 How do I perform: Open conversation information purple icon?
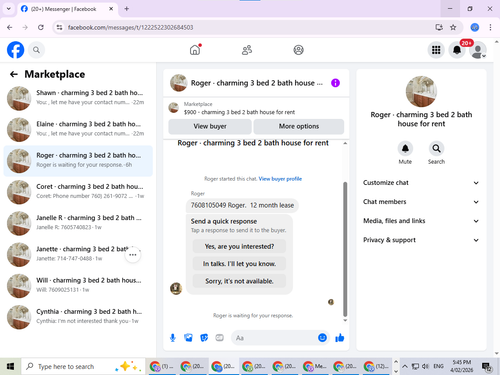(x=335, y=83)
